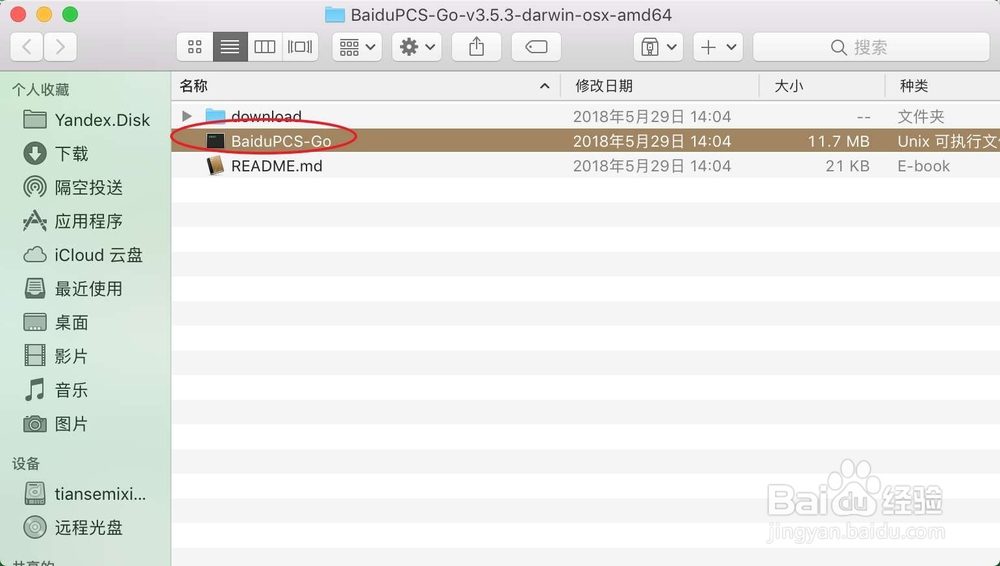The height and width of the screenshot is (566, 1000).
Task: Open the gear action menu
Action: pos(416,47)
